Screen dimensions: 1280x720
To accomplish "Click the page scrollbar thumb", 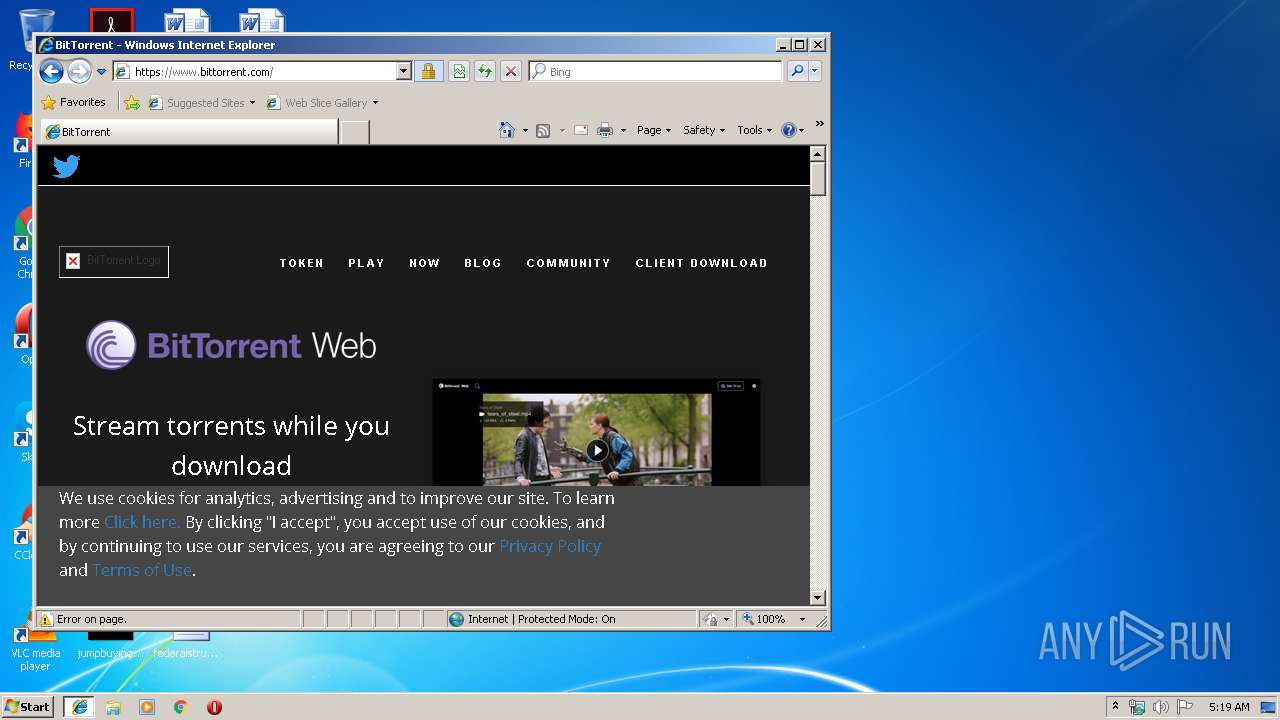I will (817, 179).
